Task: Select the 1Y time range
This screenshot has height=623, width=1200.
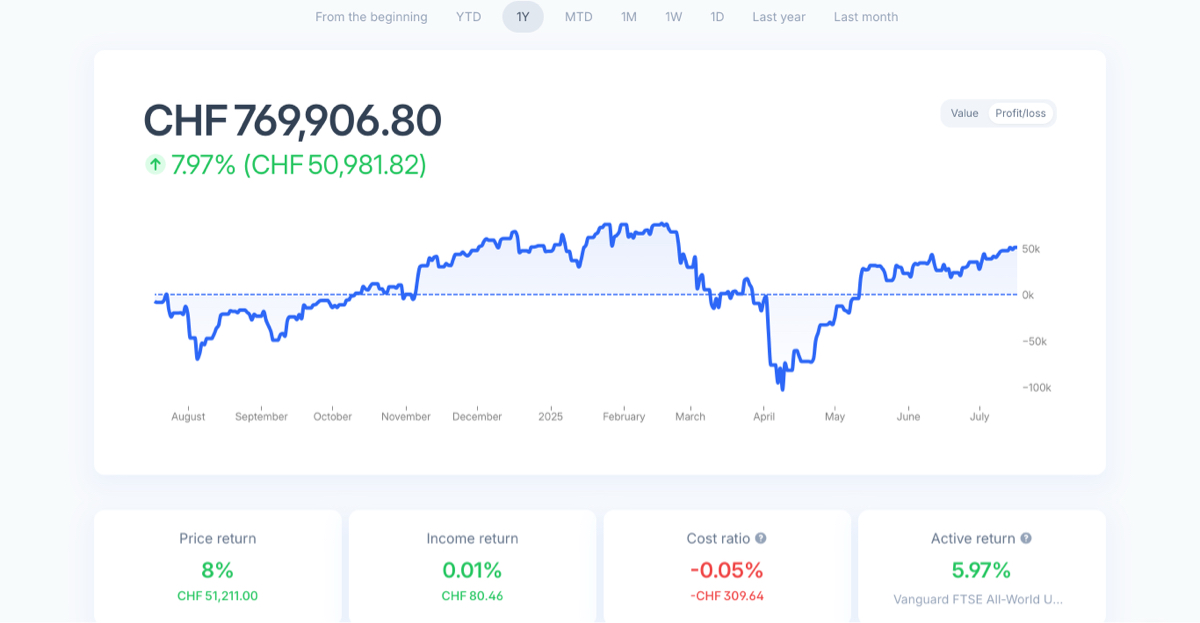Action: point(523,17)
